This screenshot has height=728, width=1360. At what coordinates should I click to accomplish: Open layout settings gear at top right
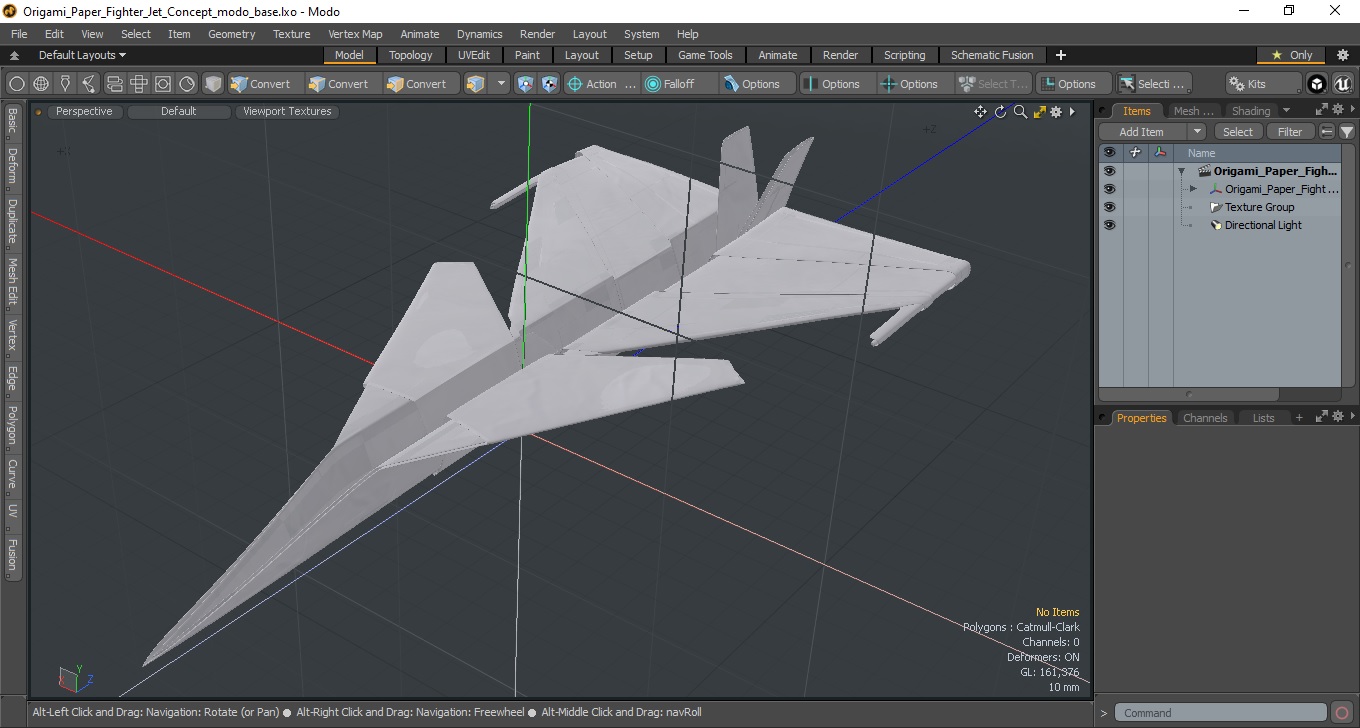click(1343, 55)
